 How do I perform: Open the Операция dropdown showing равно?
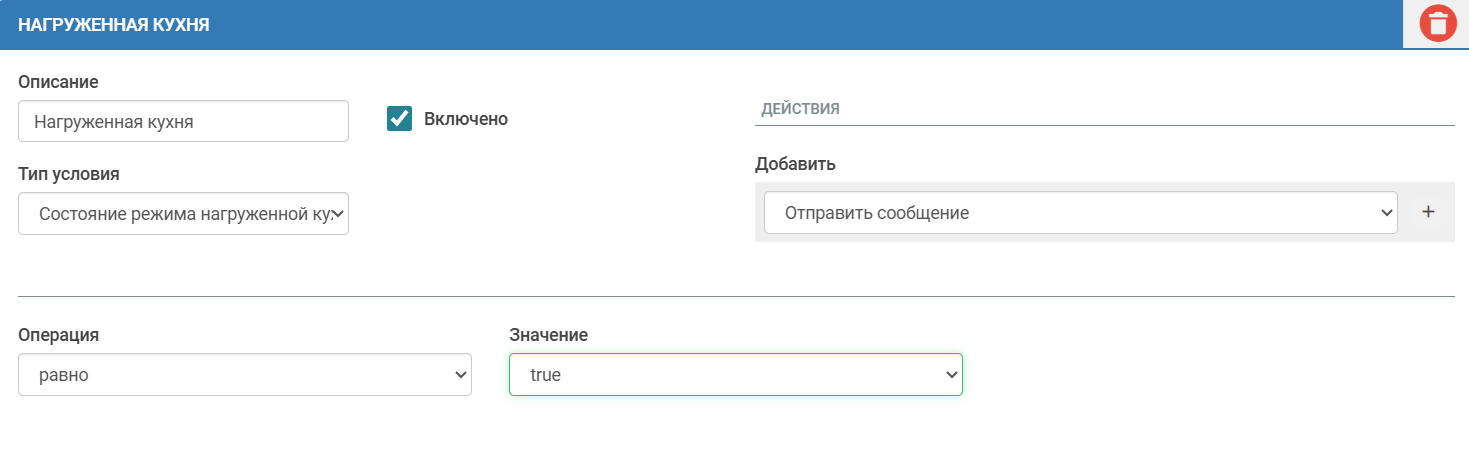pyautogui.click(x=245, y=375)
